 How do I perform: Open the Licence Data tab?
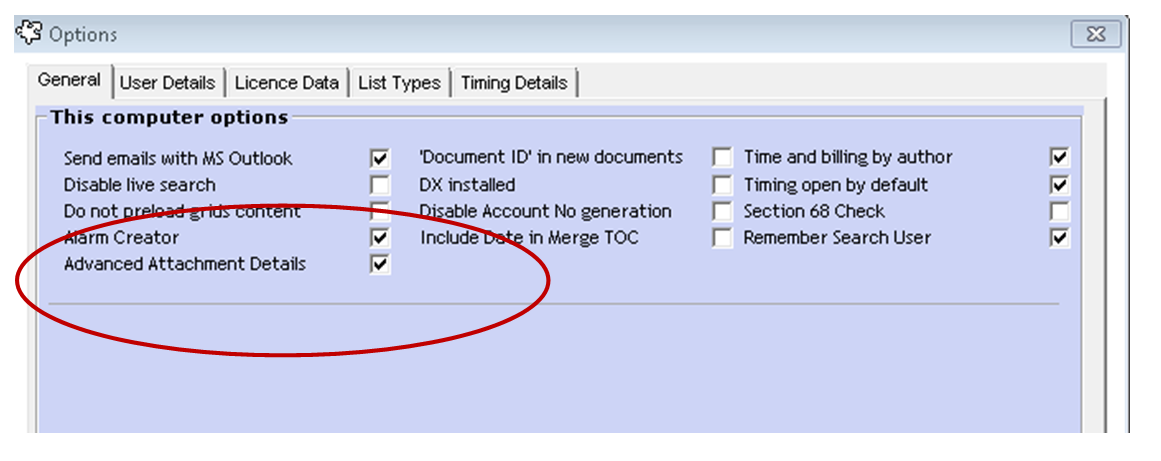287,83
